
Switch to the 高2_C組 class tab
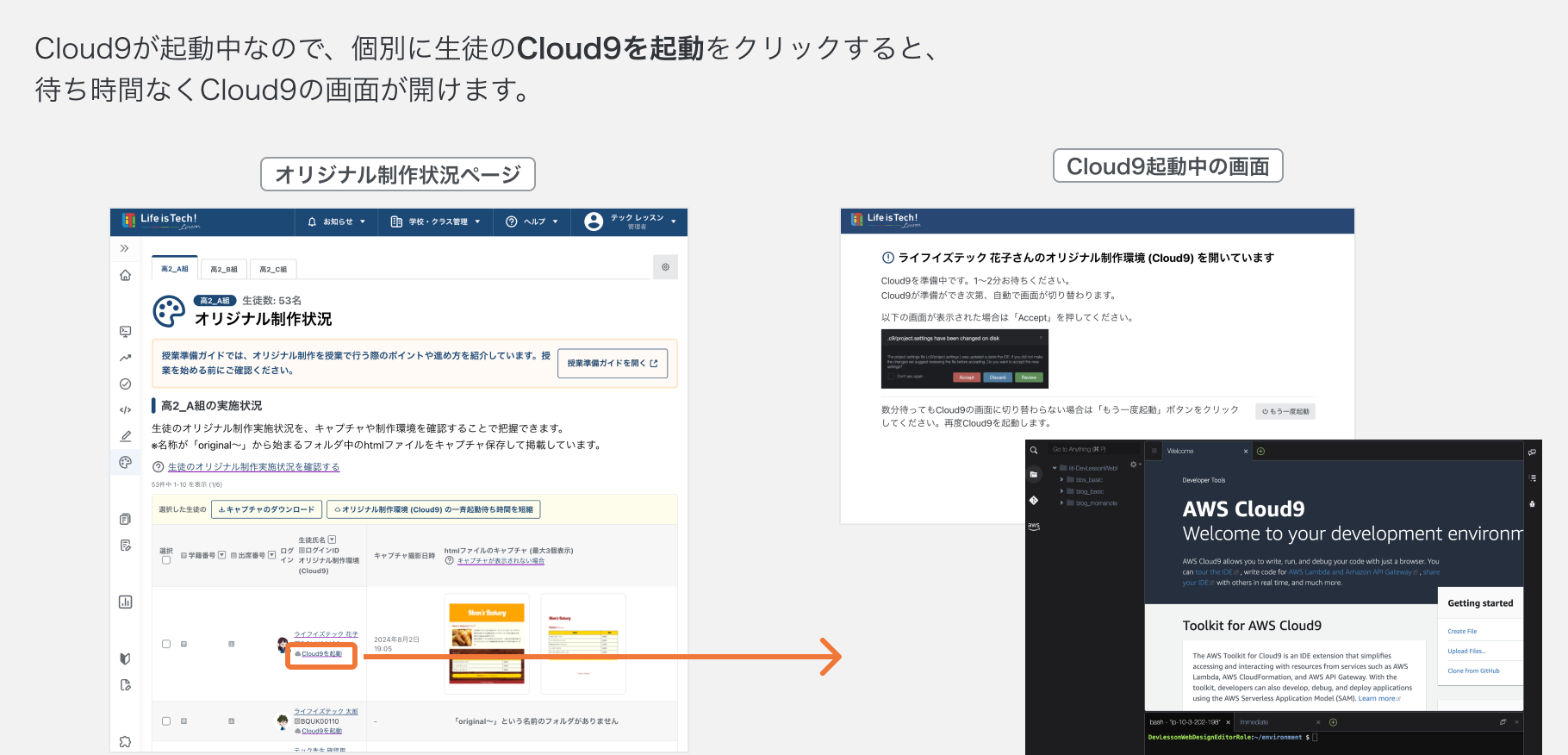273,270
